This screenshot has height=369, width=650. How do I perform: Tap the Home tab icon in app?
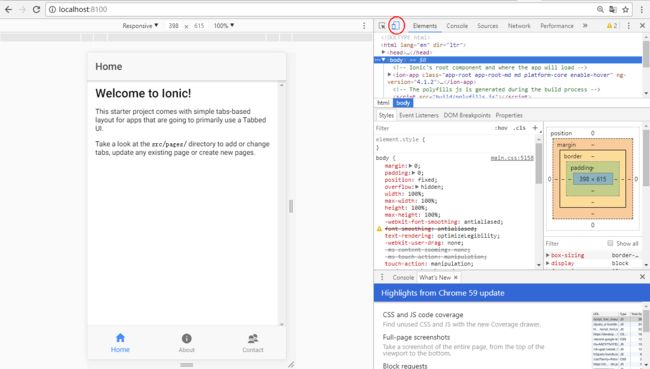pos(120,337)
